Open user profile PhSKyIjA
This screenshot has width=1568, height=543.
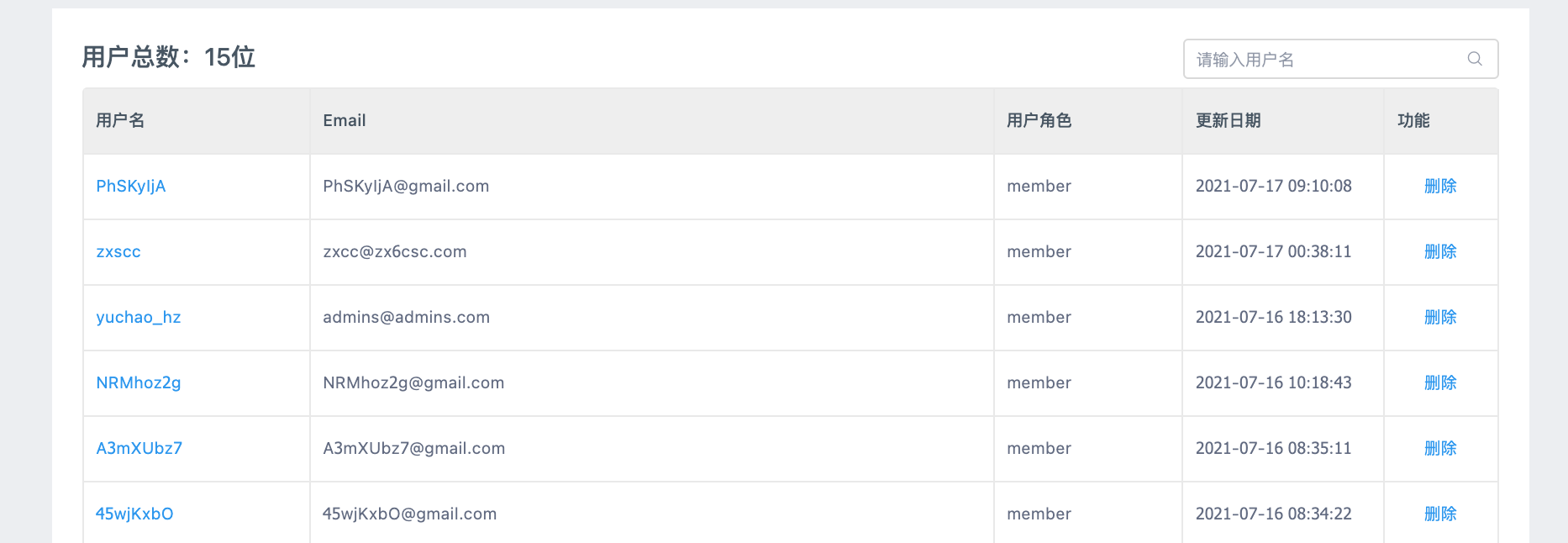click(x=131, y=186)
